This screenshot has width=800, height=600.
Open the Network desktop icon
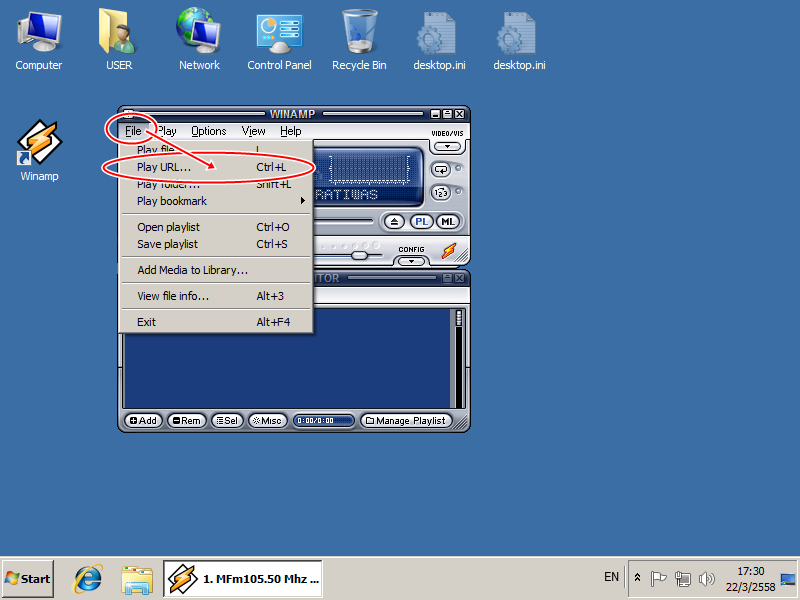tap(199, 41)
